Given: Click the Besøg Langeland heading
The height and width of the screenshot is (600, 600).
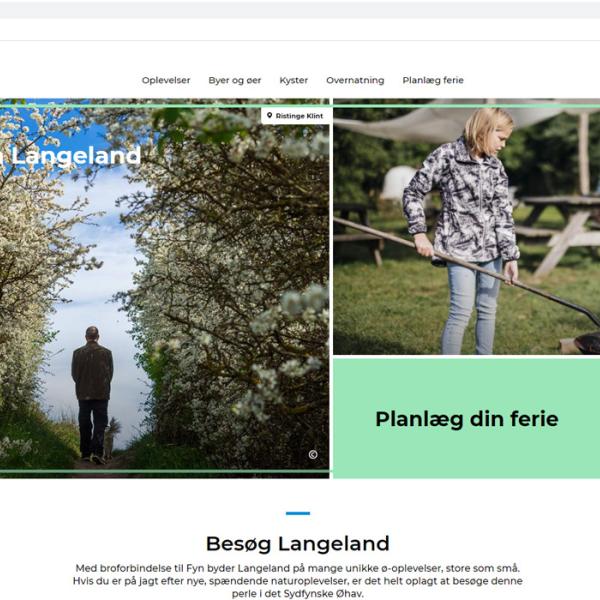Looking at the screenshot, I should point(298,543).
